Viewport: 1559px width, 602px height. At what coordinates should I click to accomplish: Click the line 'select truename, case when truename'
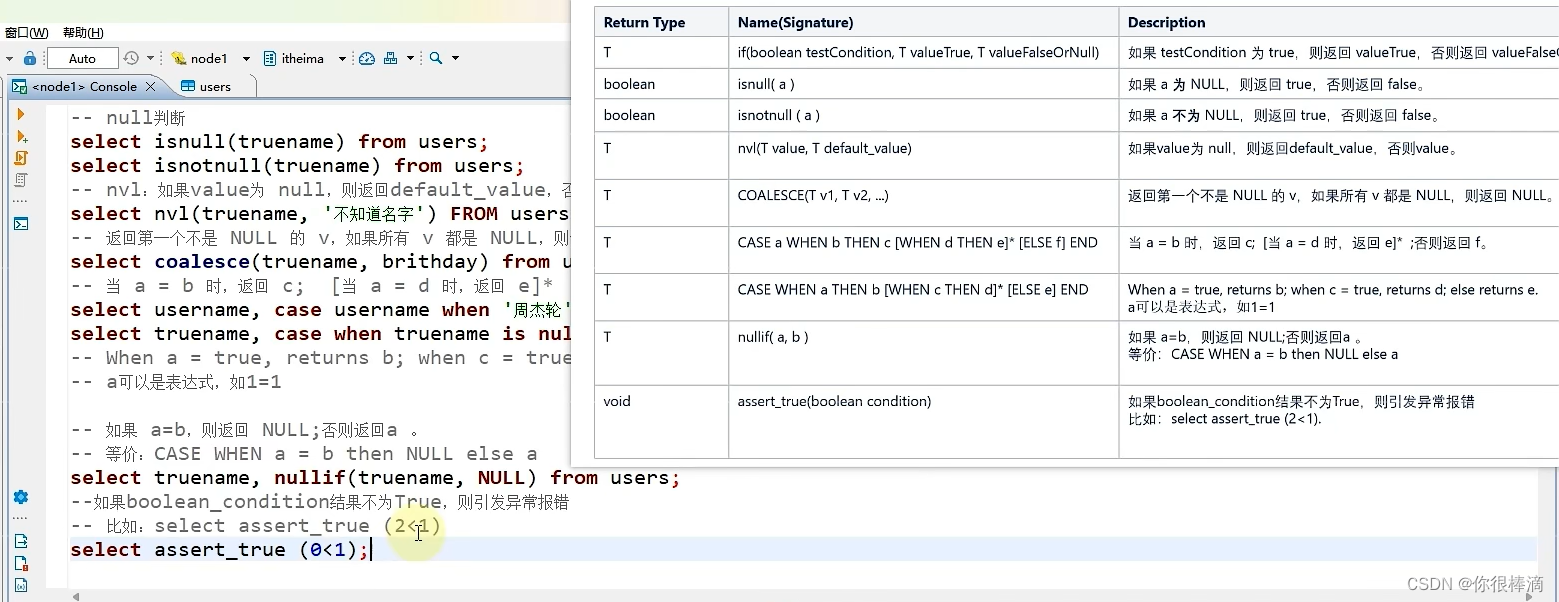click(x=320, y=333)
